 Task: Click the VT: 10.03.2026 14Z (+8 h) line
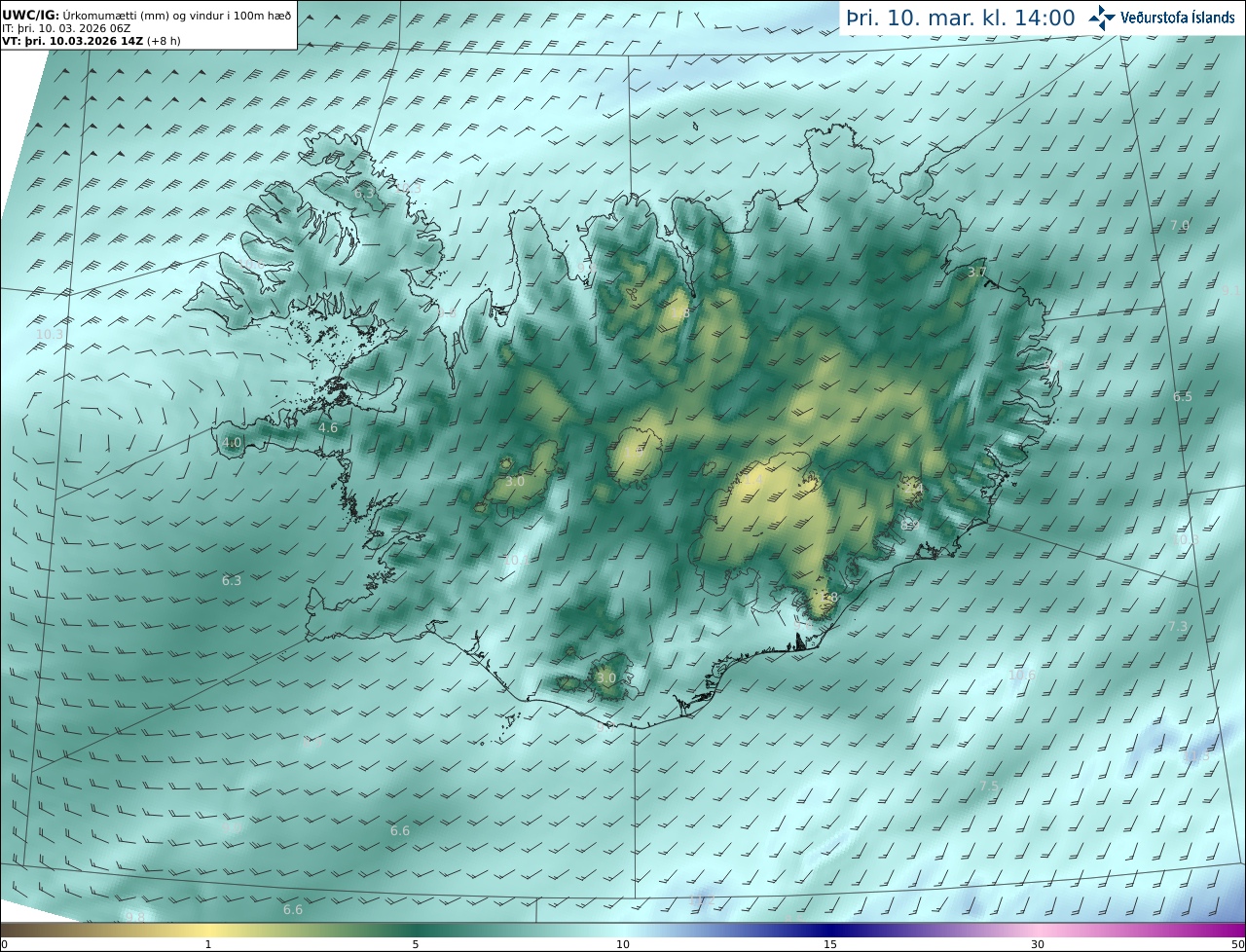click(92, 41)
